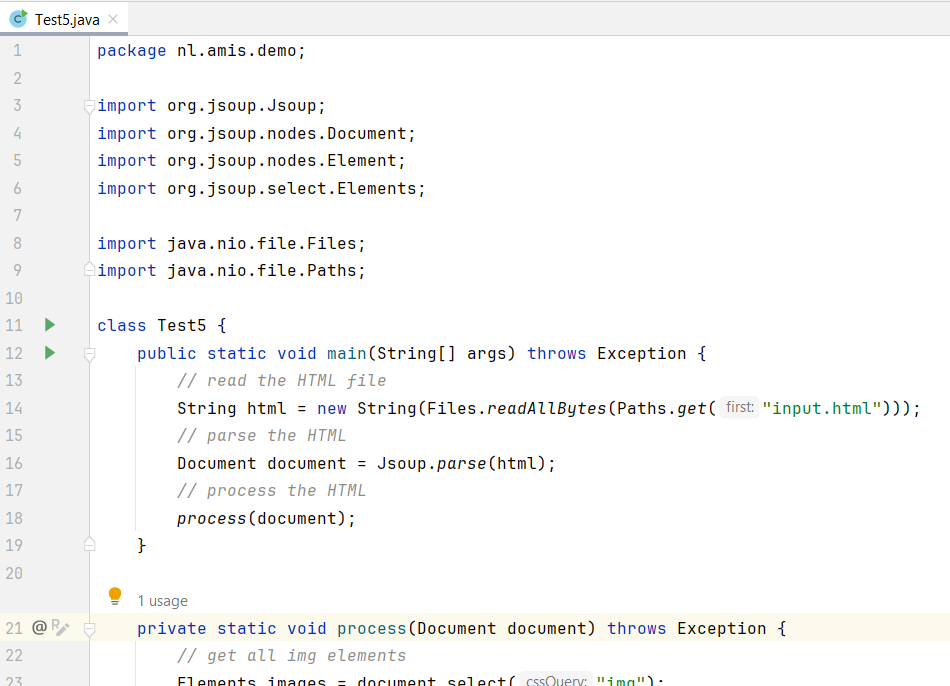Click the Java class icon on the Test5.java tab
The height and width of the screenshot is (686, 950).
(18, 19)
